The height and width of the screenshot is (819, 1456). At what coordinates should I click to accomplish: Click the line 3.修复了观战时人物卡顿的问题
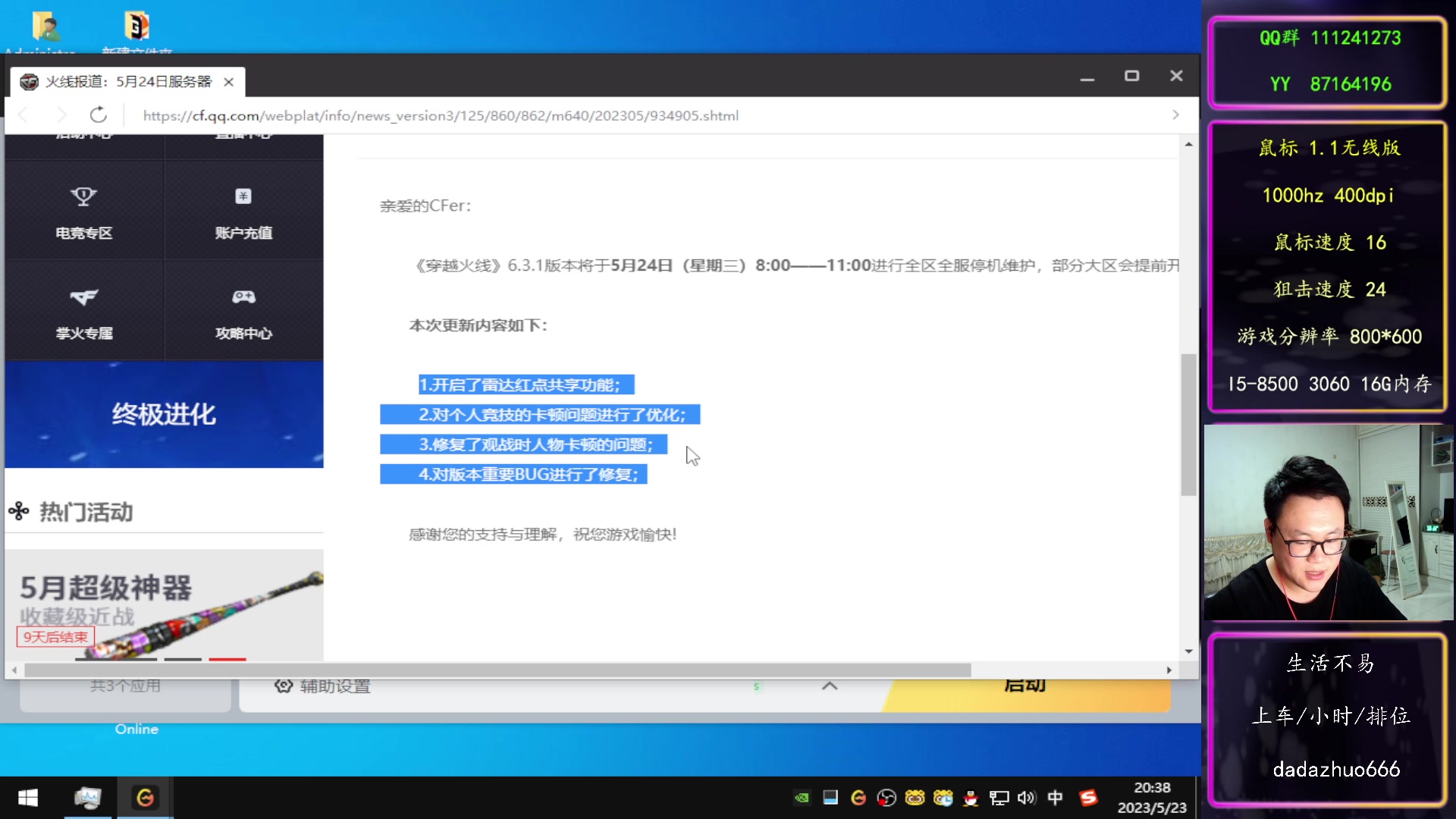tap(536, 445)
